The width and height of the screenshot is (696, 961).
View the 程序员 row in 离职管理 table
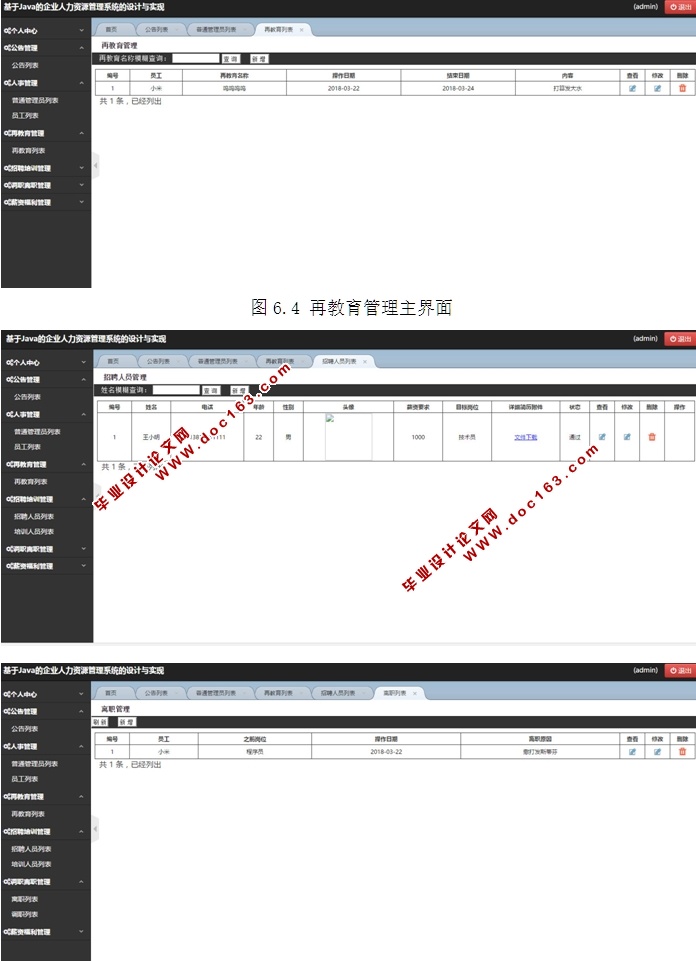point(632,751)
